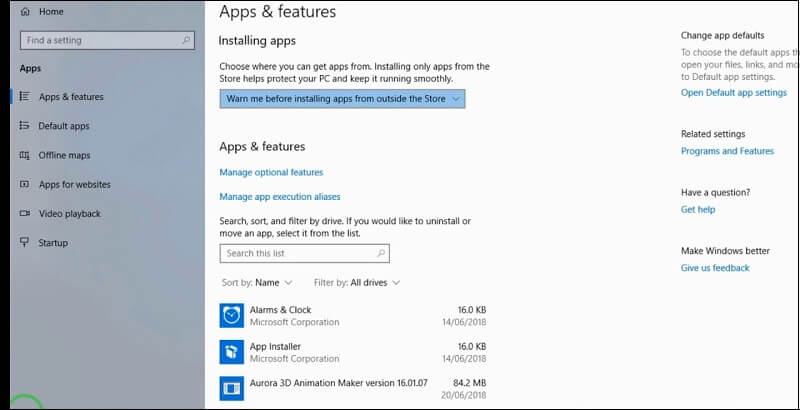Viewport: 800px width, 410px height.
Task: Click the Offline maps icon
Action: pyautogui.click(x=24, y=155)
